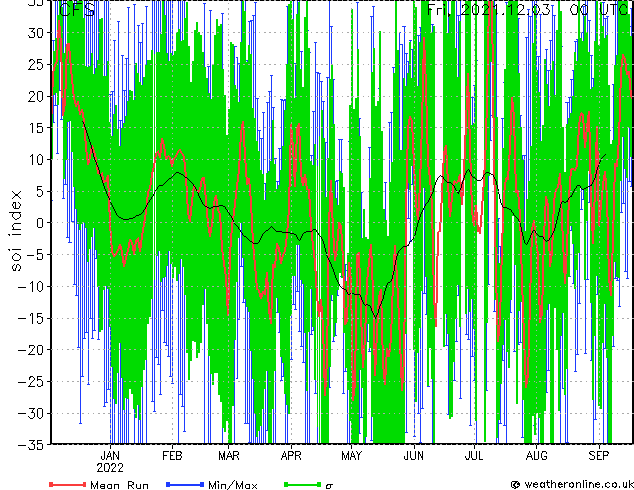
Task: Click the APR month label
Action: point(291,456)
